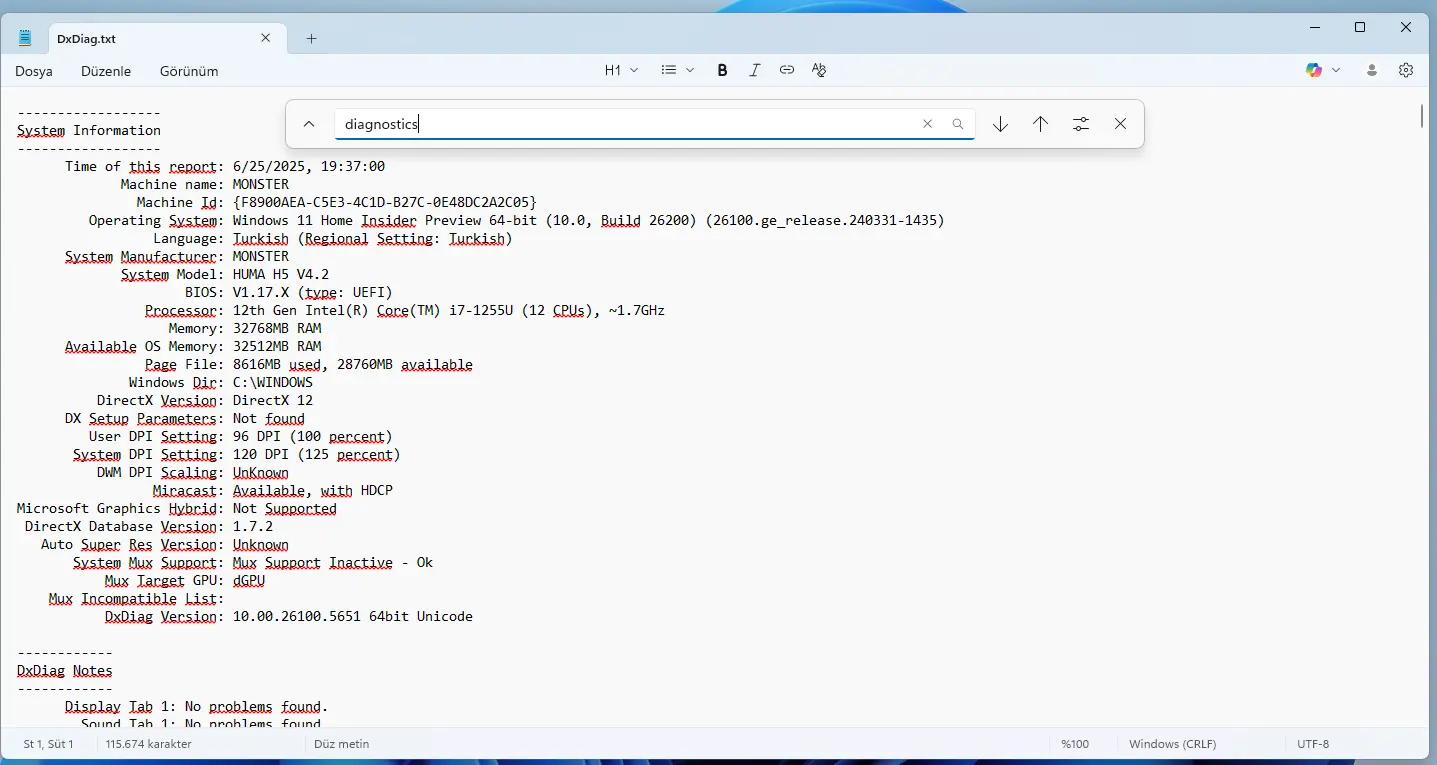This screenshot has width=1437, height=765.
Task: Click the '32512MB RAM' available memory value
Action: [x=277, y=346]
